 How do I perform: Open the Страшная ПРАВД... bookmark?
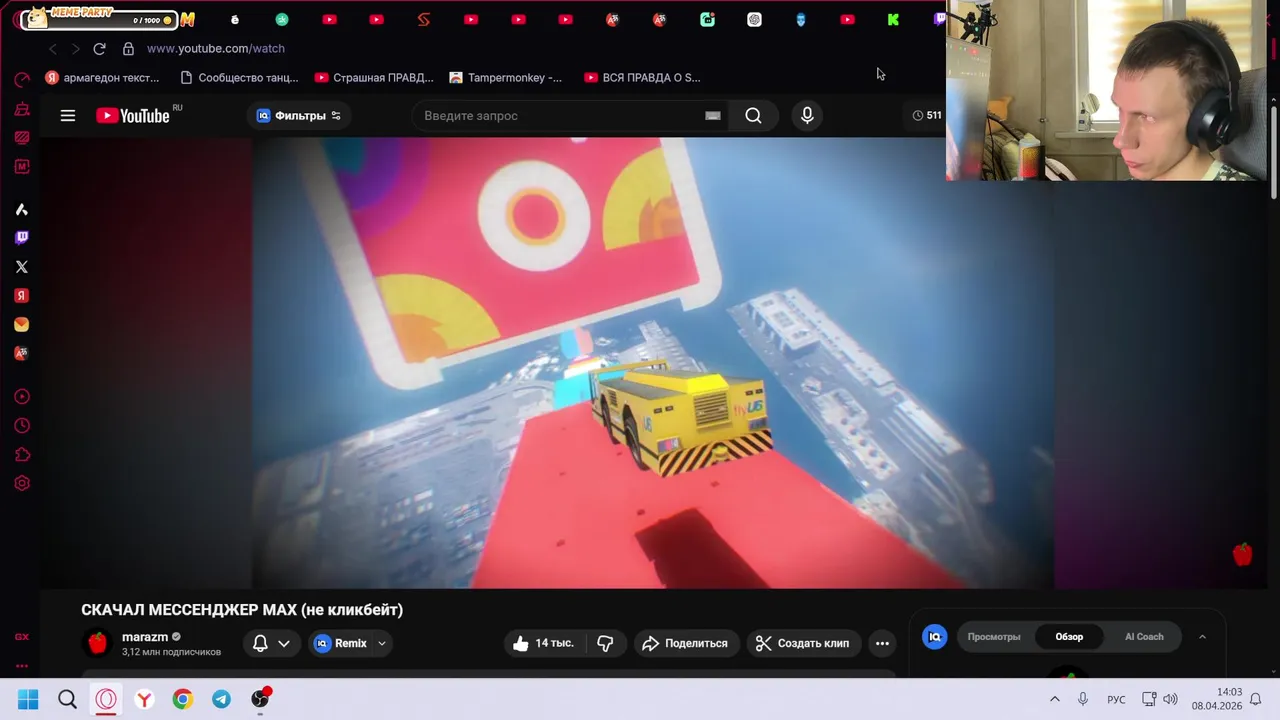tap(374, 77)
